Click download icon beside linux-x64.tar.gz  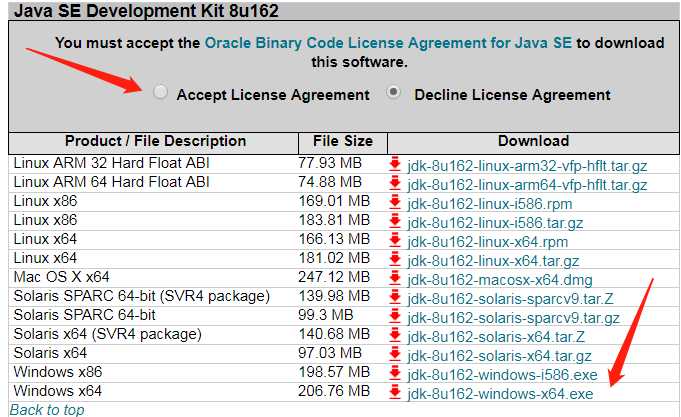(395, 258)
